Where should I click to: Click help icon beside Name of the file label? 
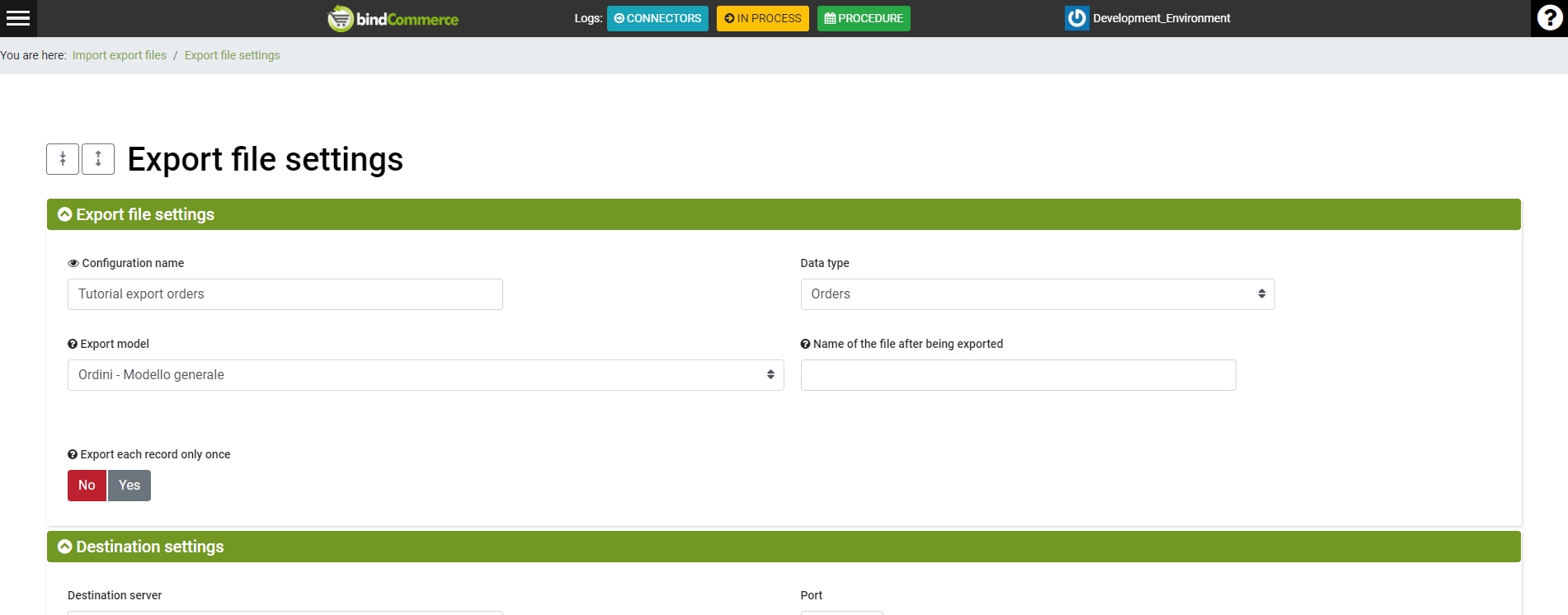805,344
